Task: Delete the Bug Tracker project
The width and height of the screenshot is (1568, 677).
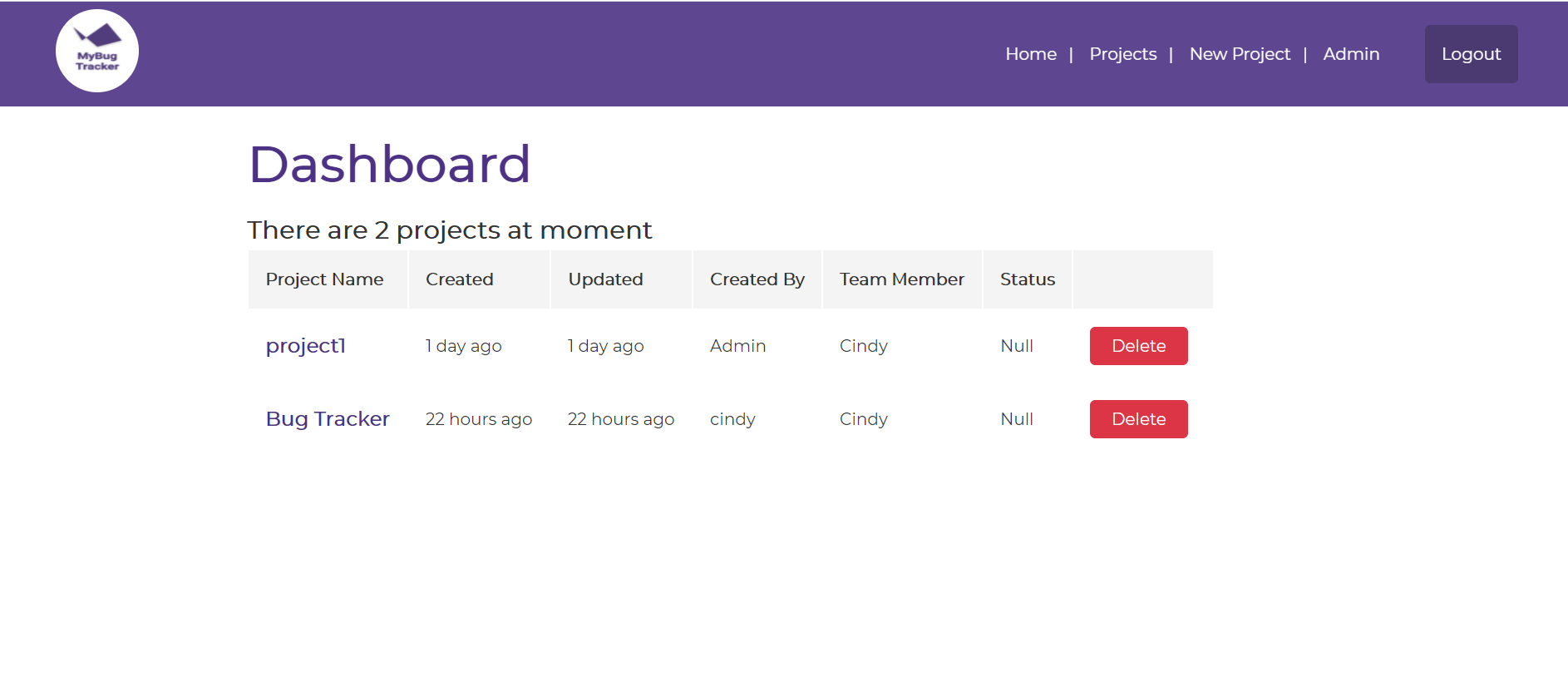Action: (x=1138, y=418)
